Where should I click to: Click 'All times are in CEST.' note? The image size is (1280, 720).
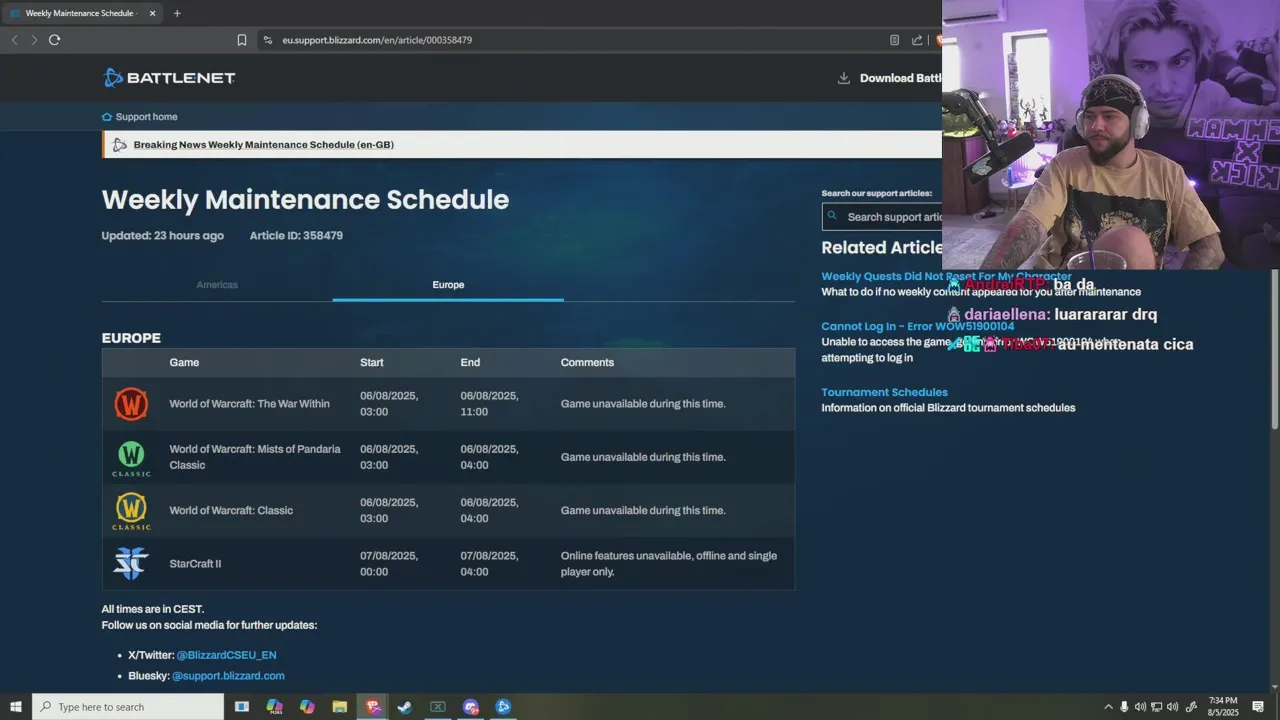153,609
